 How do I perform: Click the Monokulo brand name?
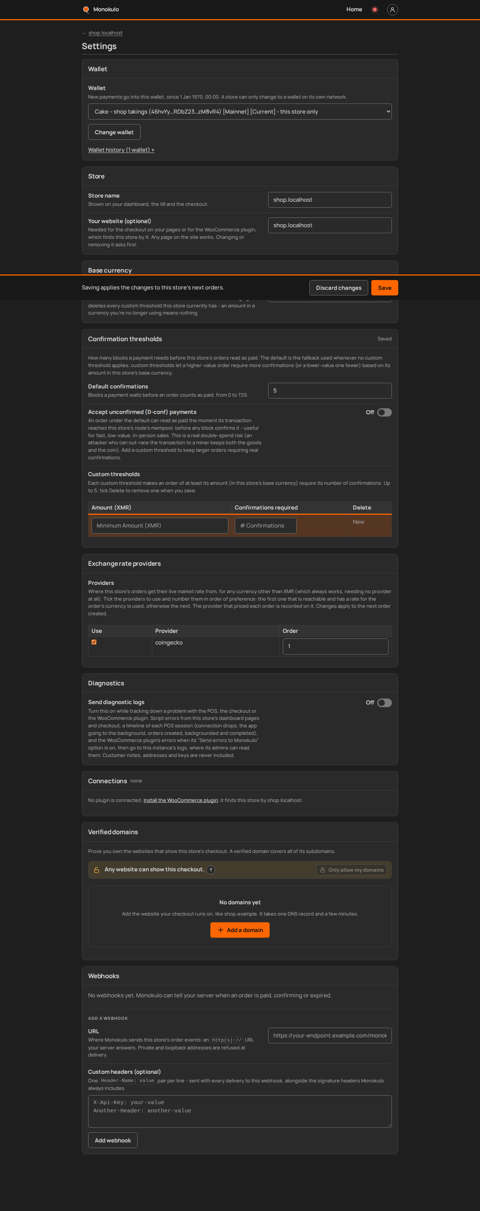106,9
